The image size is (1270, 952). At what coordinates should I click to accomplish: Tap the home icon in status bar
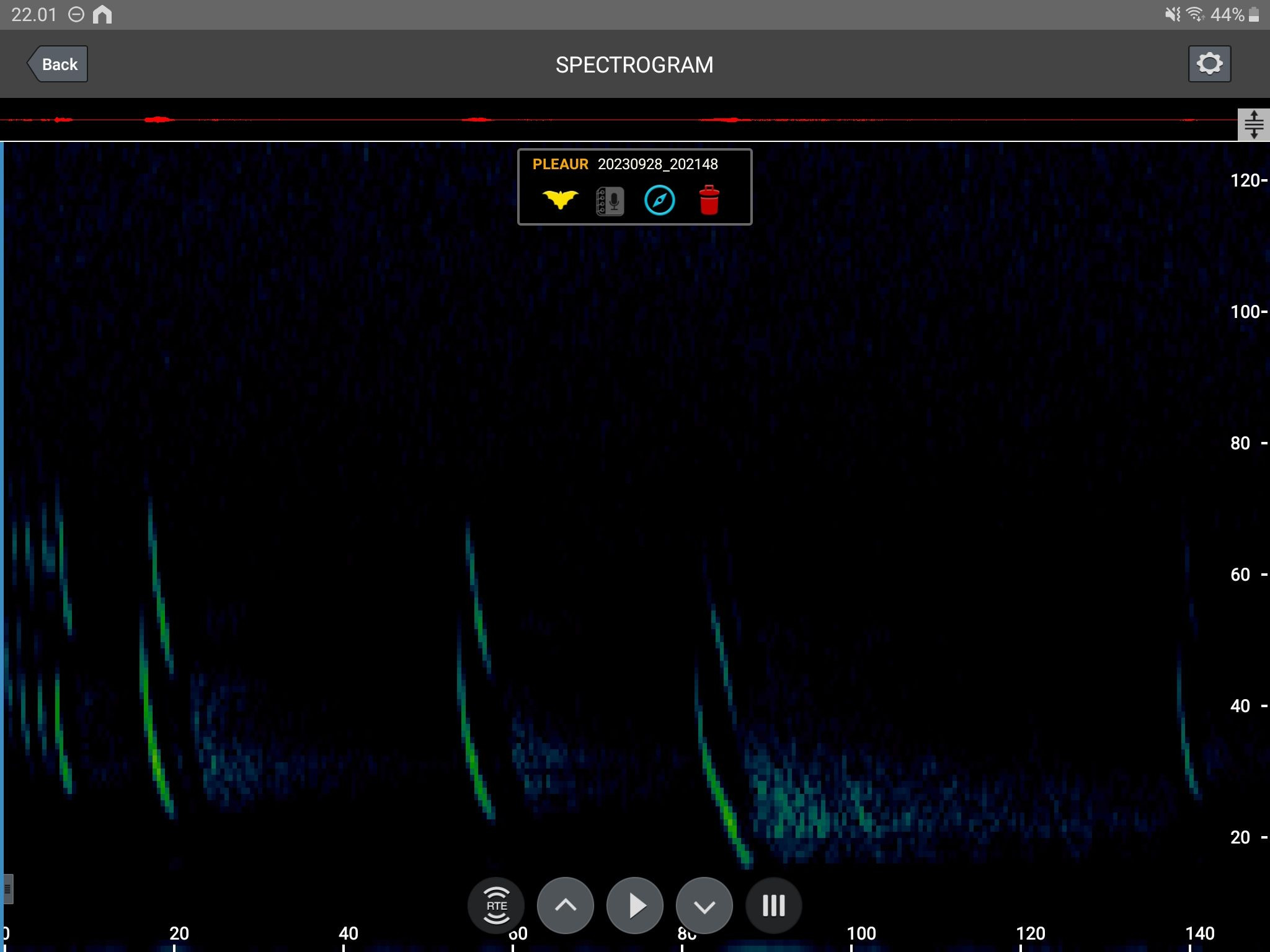click(x=102, y=14)
